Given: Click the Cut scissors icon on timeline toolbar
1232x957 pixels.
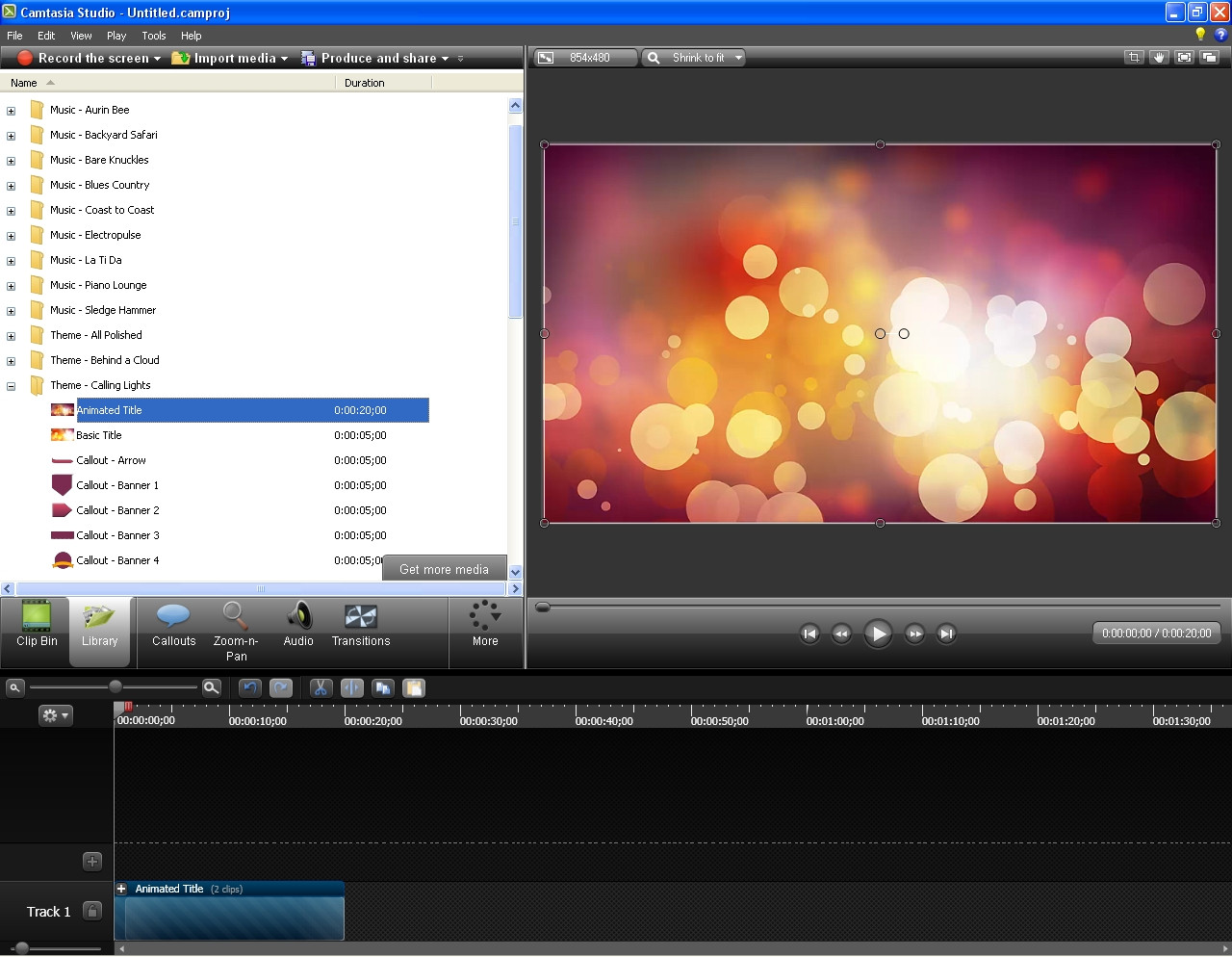Looking at the screenshot, I should [x=321, y=687].
